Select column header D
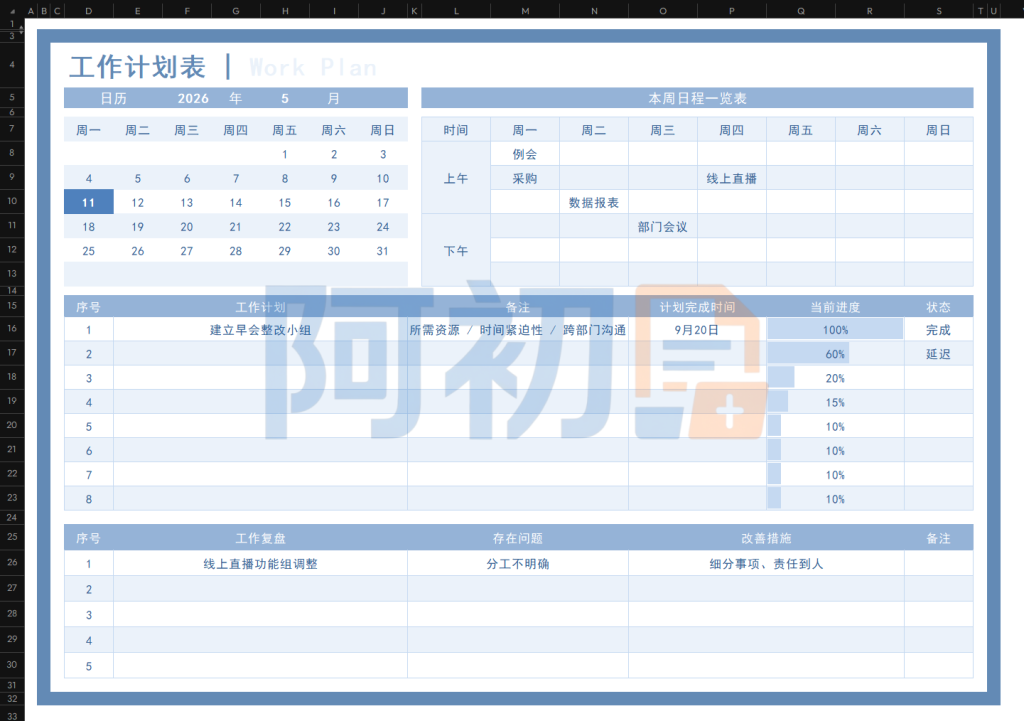Image resolution: width=1024 pixels, height=721 pixels. point(89,10)
